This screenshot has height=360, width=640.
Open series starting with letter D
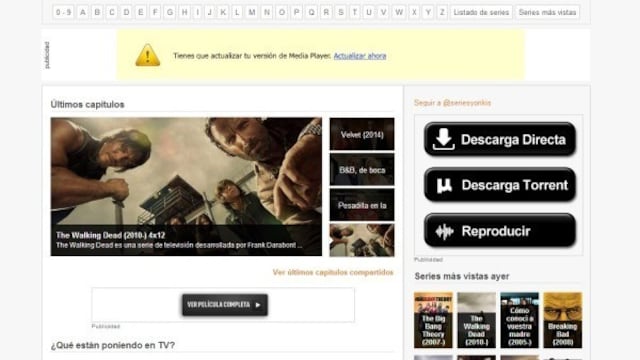(127, 12)
